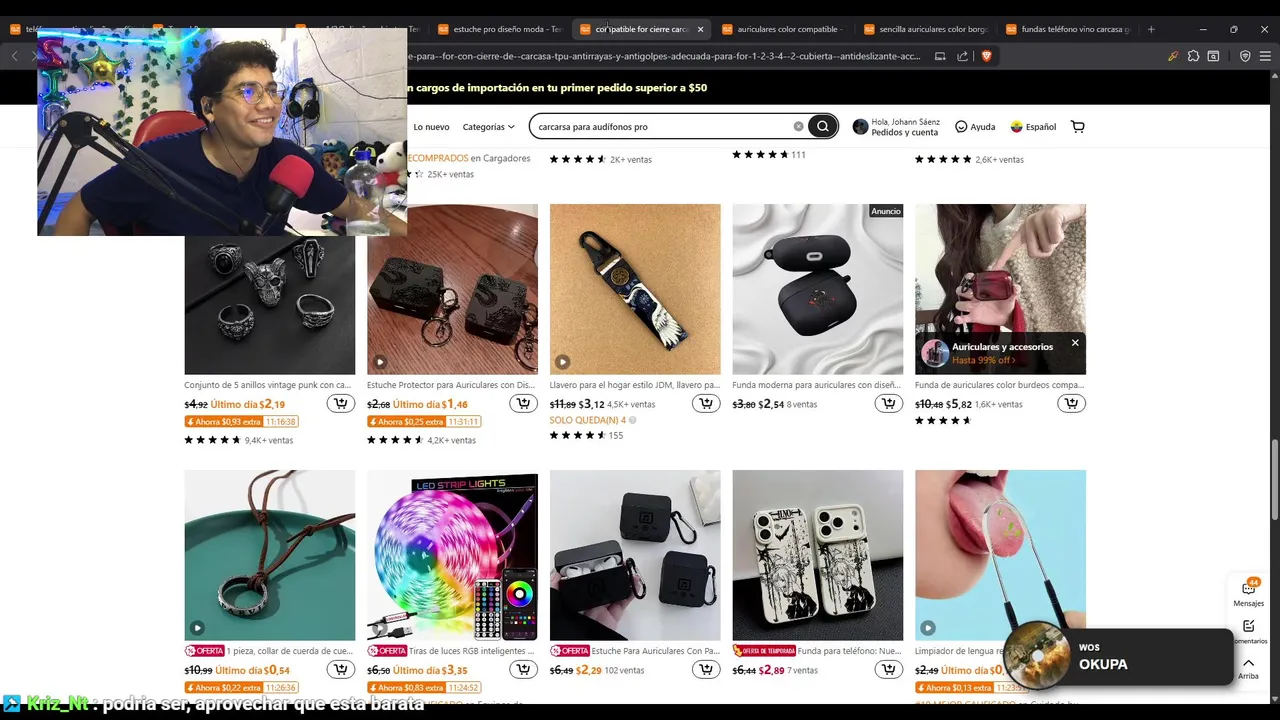Play video on the rope necklace thumbnail
Viewport: 1280px width, 720px height.
pyautogui.click(x=197, y=628)
